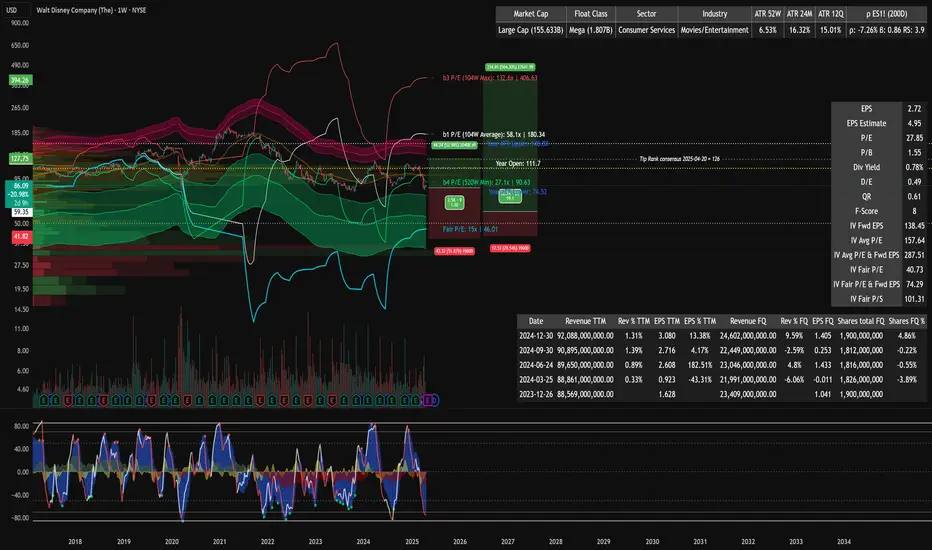Click the 2034 label on time axis

[843, 542]
